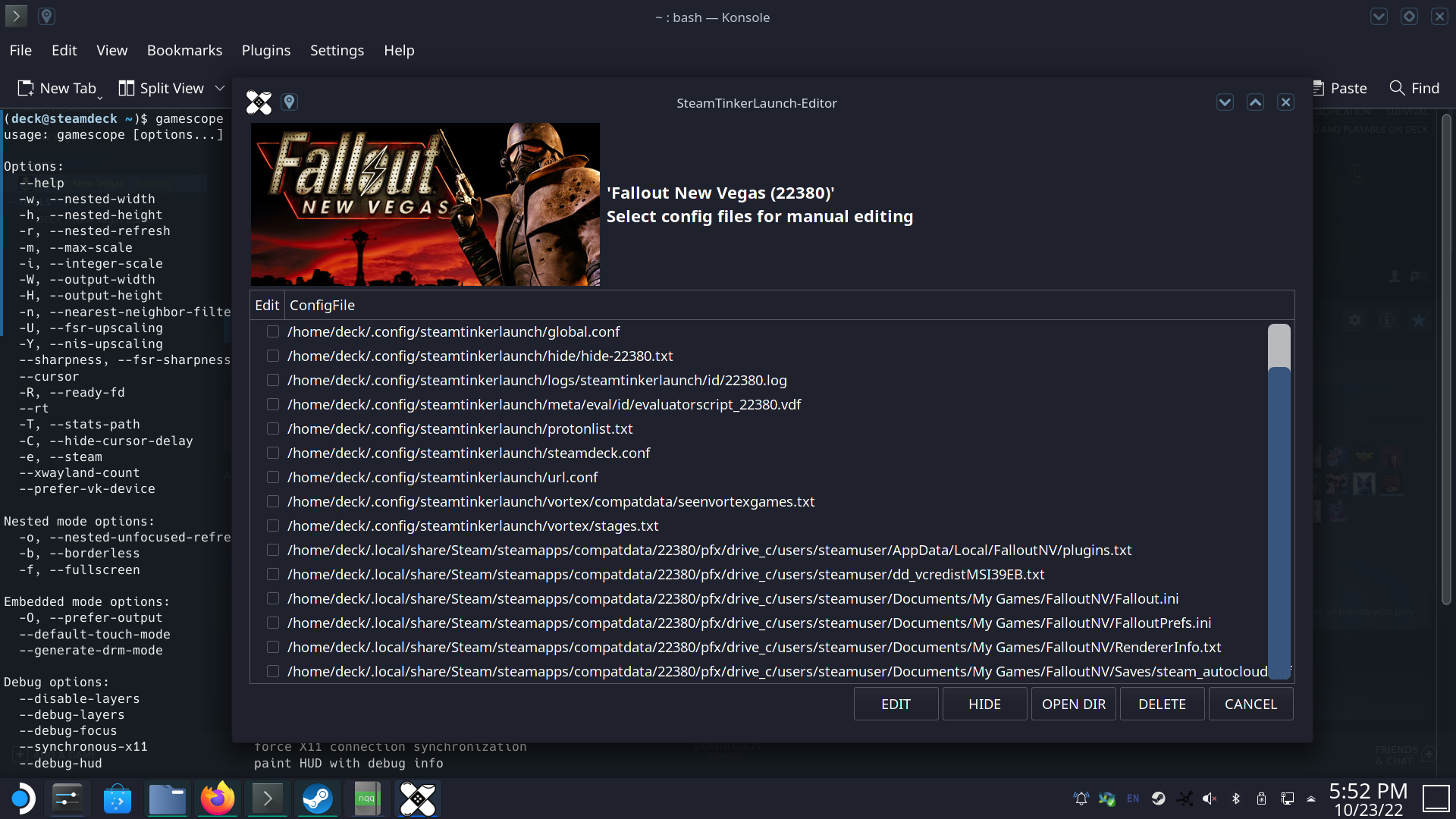1456x819 pixels.
Task: Open Steam from the taskbar
Action: pos(317,799)
